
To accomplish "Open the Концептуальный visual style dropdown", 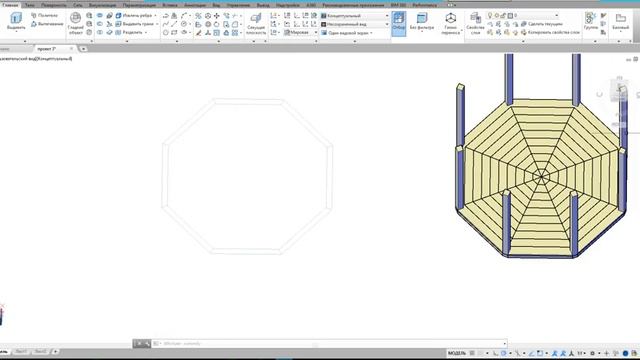I will [354, 16].
